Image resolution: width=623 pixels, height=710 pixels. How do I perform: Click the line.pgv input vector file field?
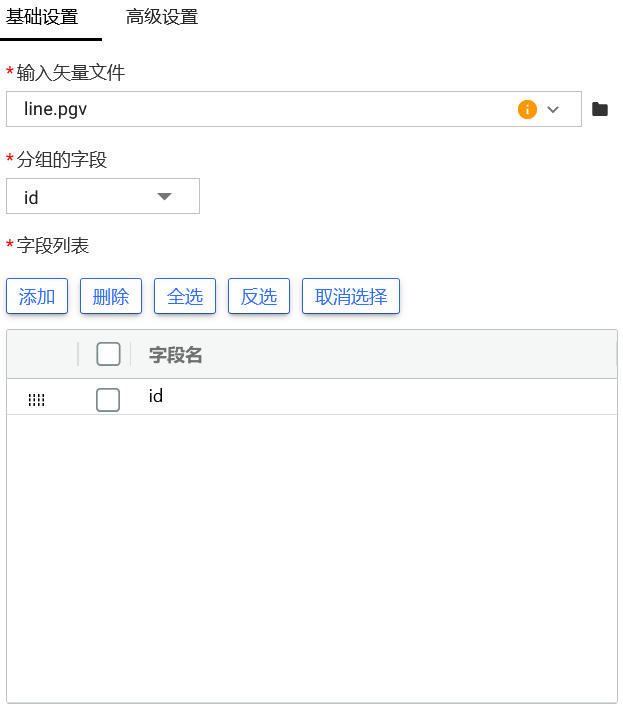coord(260,109)
